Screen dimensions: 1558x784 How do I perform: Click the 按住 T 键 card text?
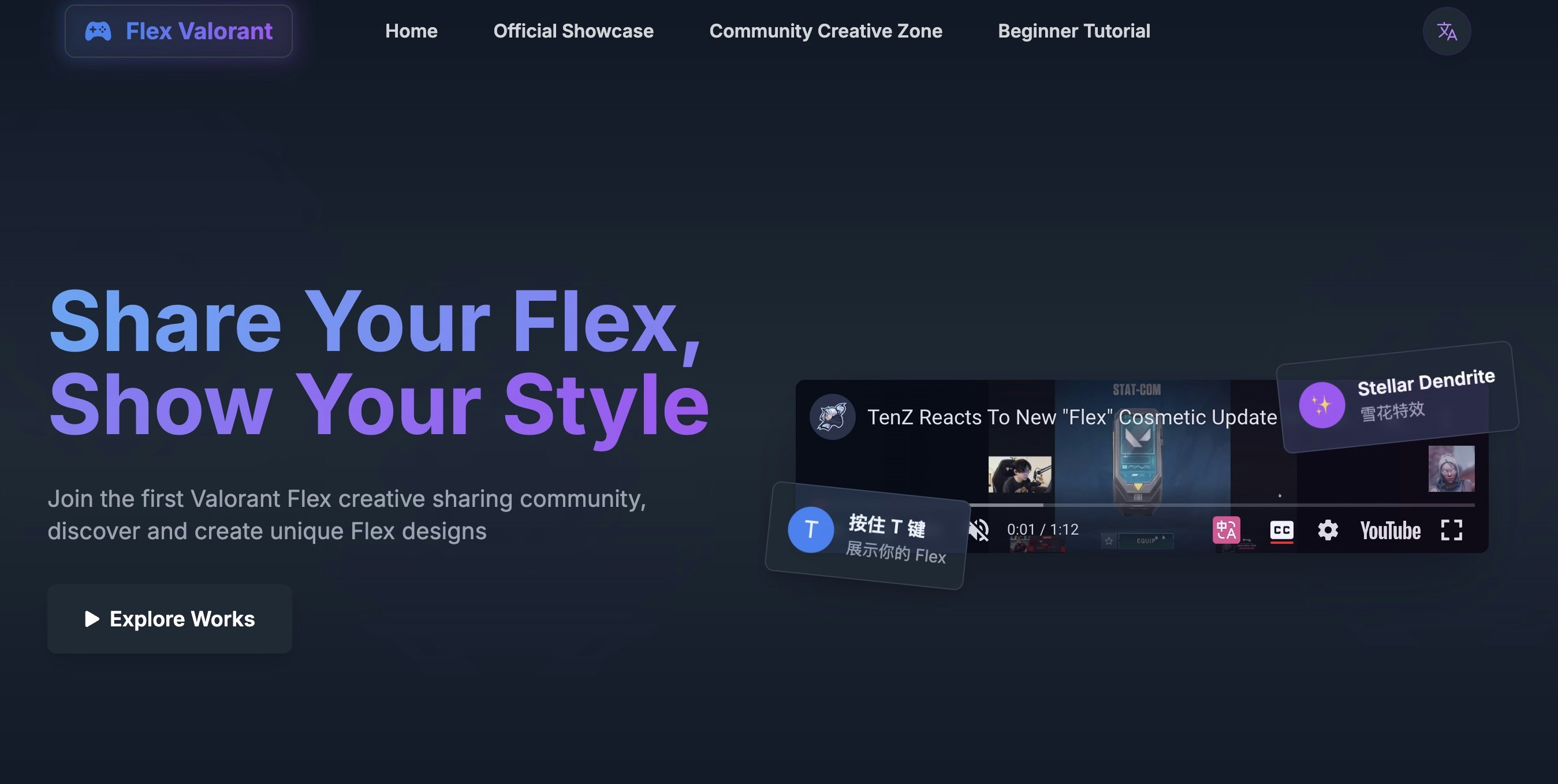point(886,525)
